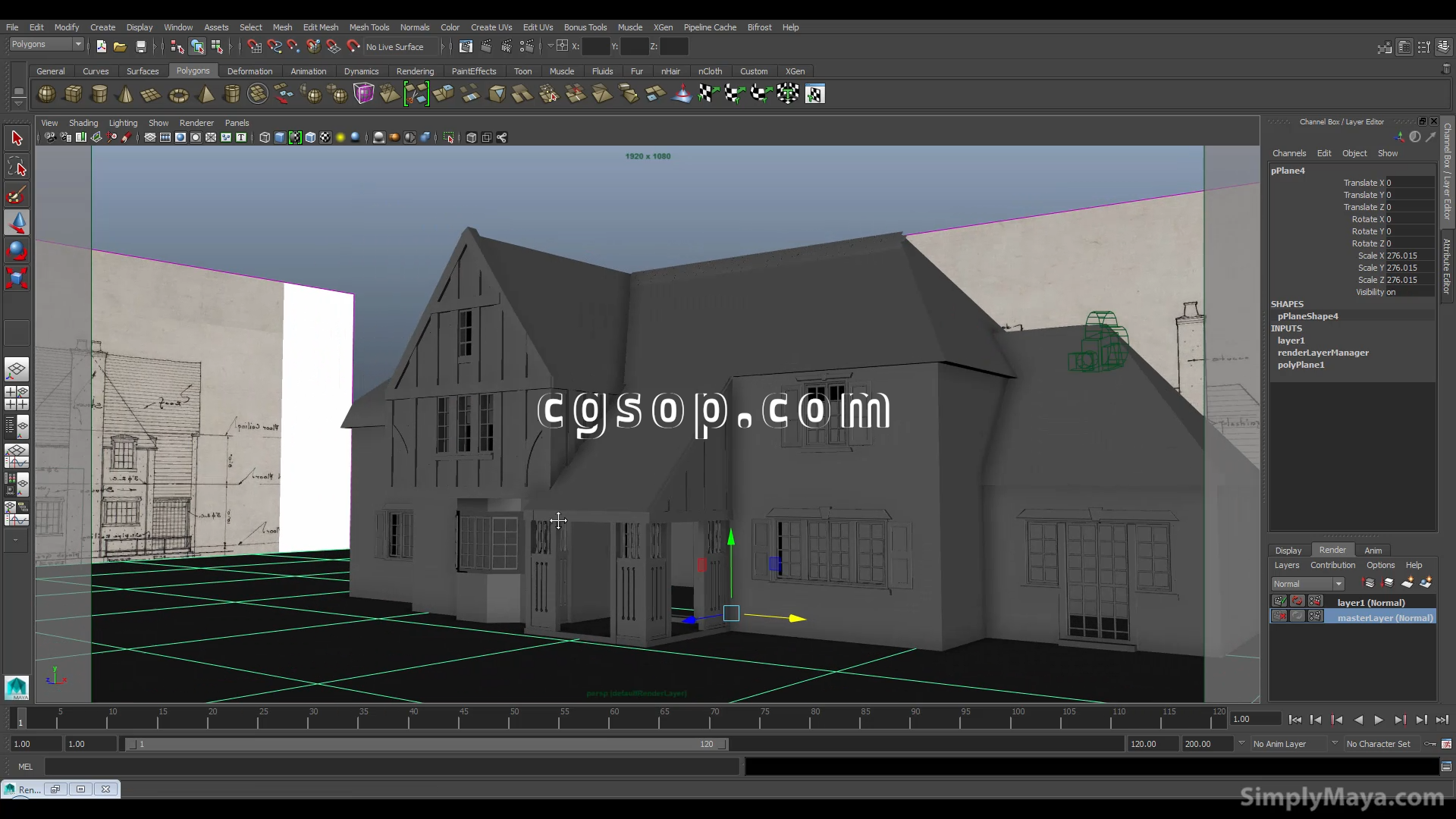Click the polygon torus shelf icon
Screen dimensions: 1456x819
178,95
